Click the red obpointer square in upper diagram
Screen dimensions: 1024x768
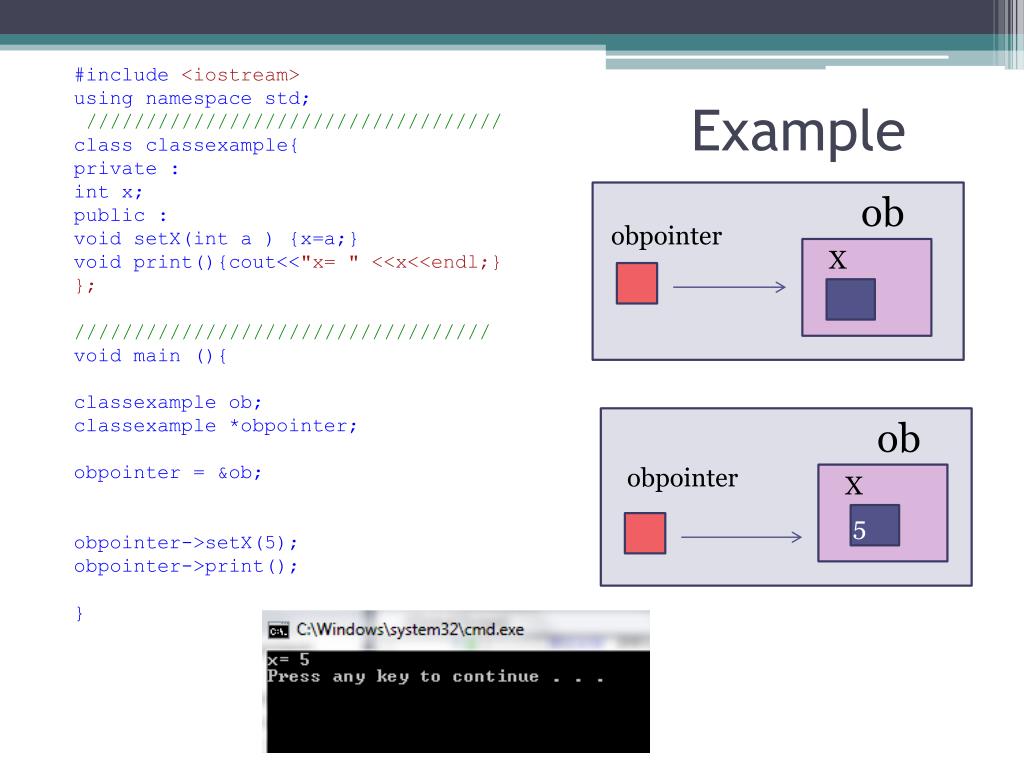(x=637, y=283)
